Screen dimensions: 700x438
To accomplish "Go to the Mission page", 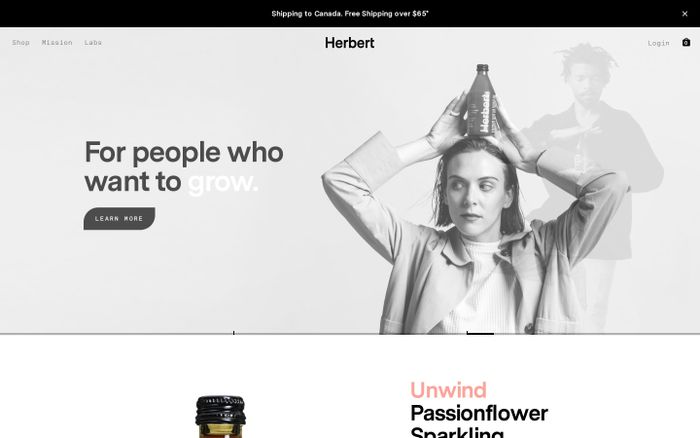I will click(x=57, y=42).
